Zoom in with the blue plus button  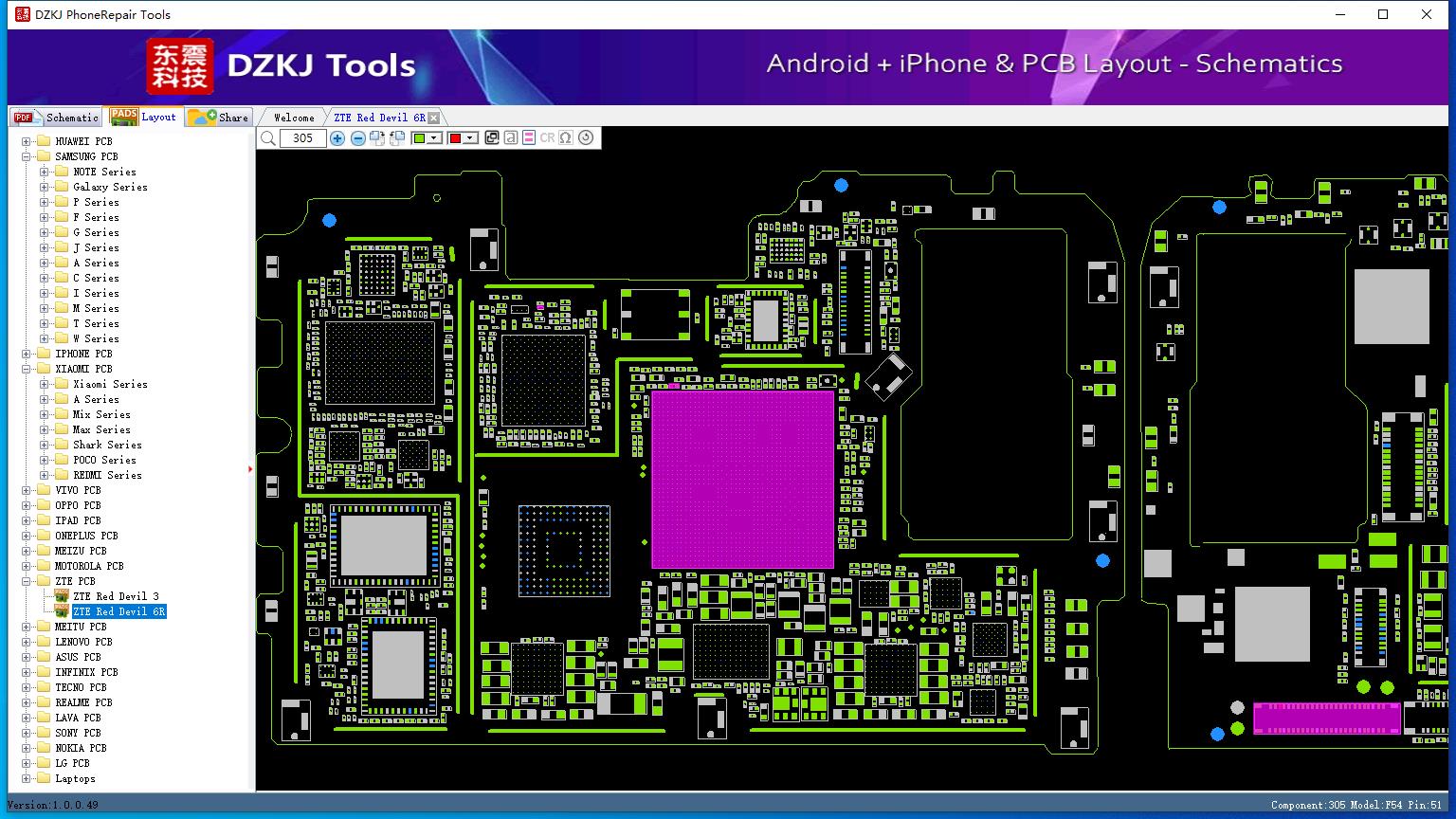337,138
